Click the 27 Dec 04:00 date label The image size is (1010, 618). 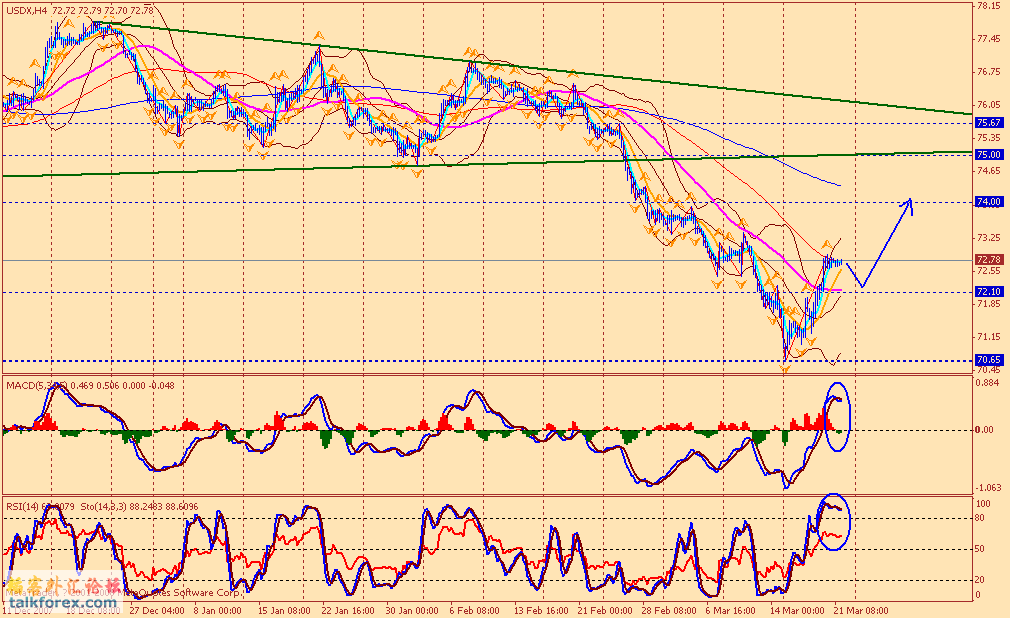coord(157,610)
